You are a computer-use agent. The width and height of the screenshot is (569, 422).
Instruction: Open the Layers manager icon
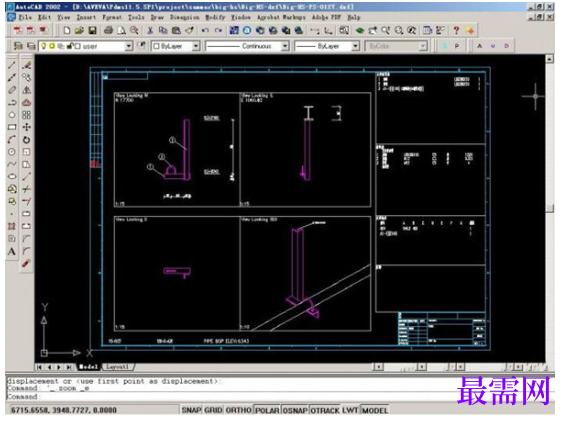tap(17, 46)
